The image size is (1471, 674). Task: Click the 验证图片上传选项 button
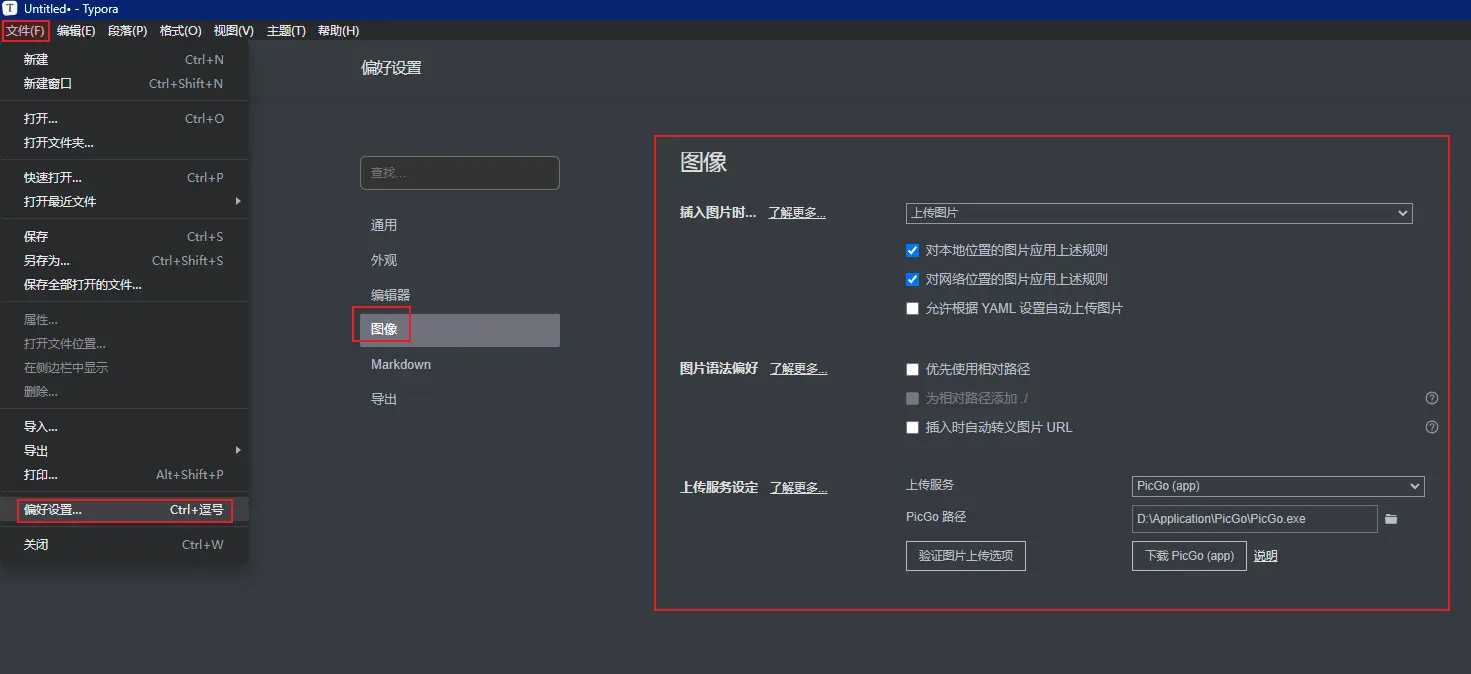(x=965, y=556)
